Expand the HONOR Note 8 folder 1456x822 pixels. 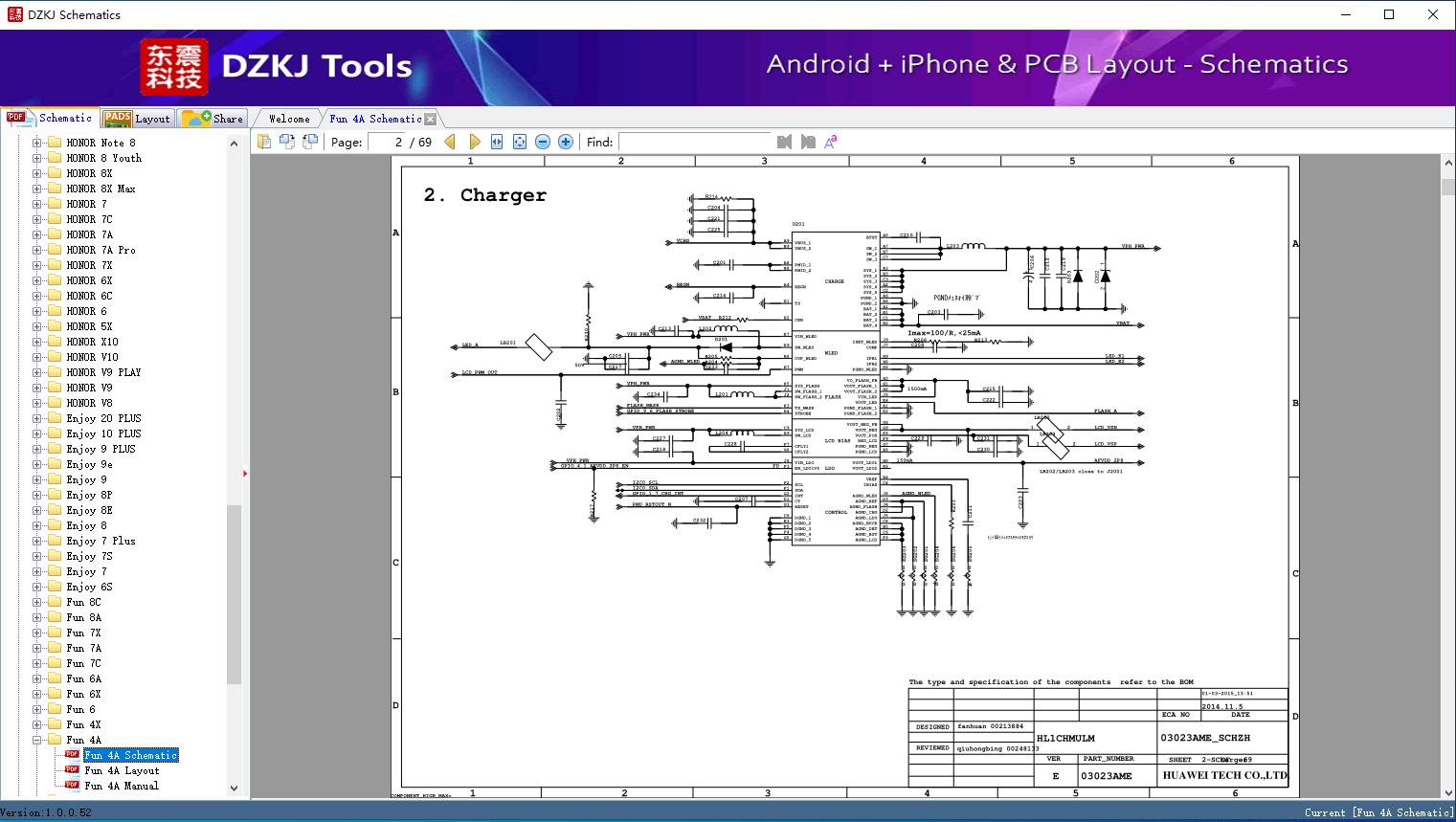(37, 143)
